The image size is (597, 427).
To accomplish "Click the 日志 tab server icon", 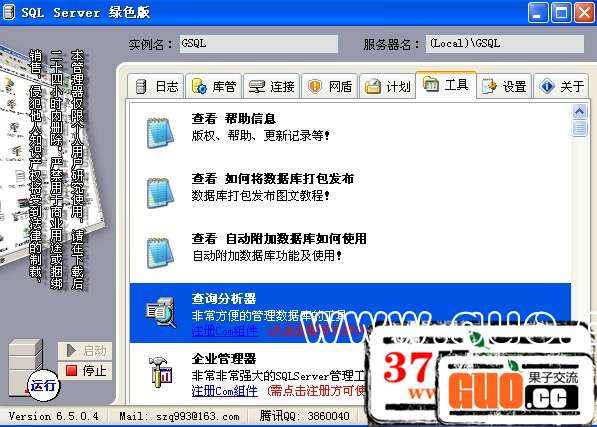I will coord(141,86).
